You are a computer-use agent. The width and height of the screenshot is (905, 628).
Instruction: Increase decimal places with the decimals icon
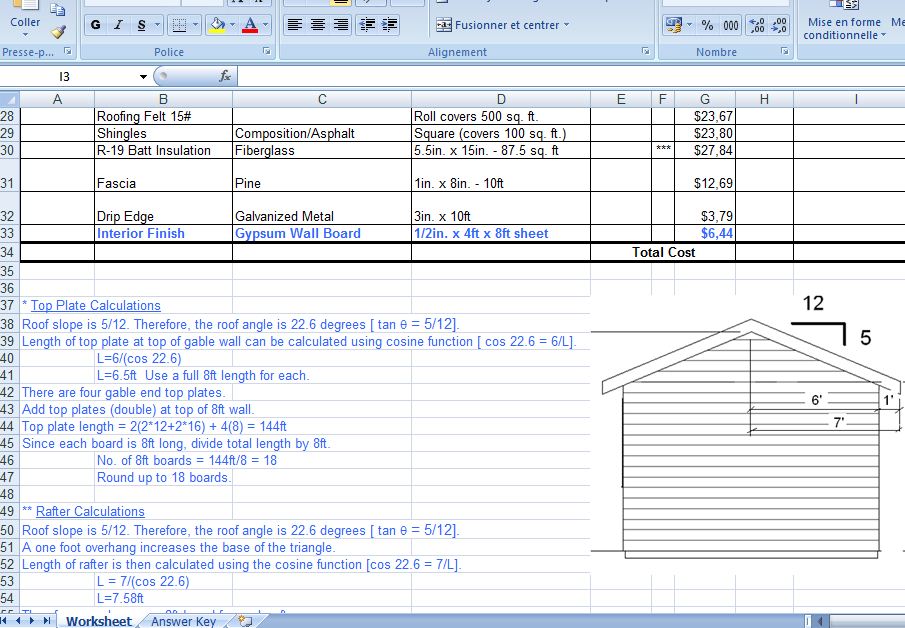(756, 25)
